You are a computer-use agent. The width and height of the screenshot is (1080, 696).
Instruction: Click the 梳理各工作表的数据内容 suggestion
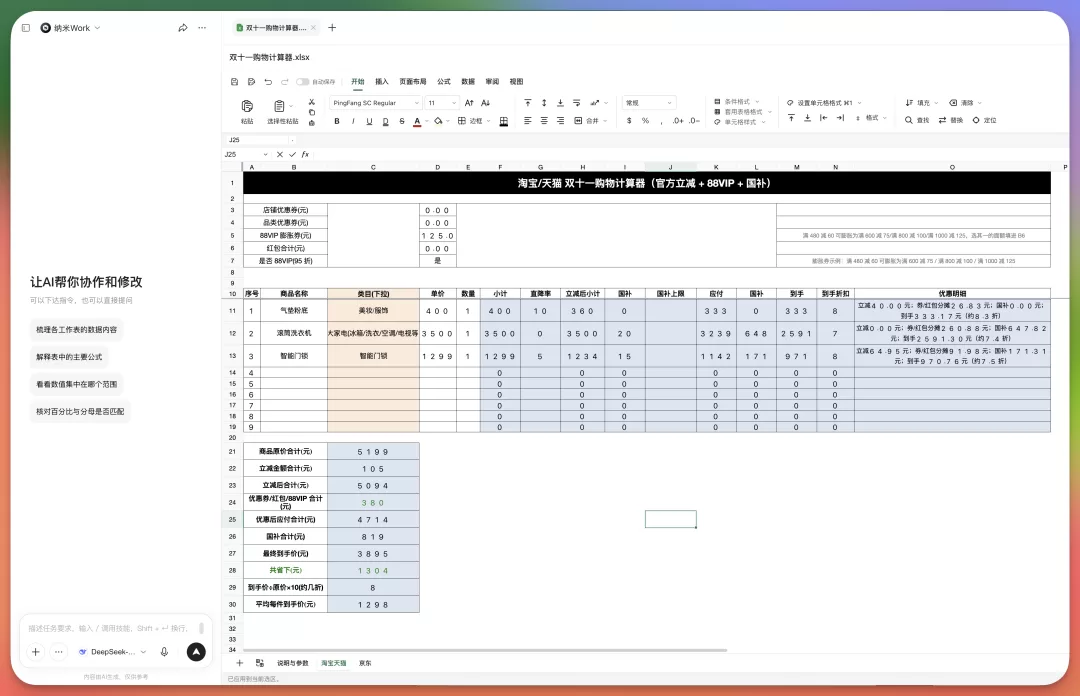[76, 329]
